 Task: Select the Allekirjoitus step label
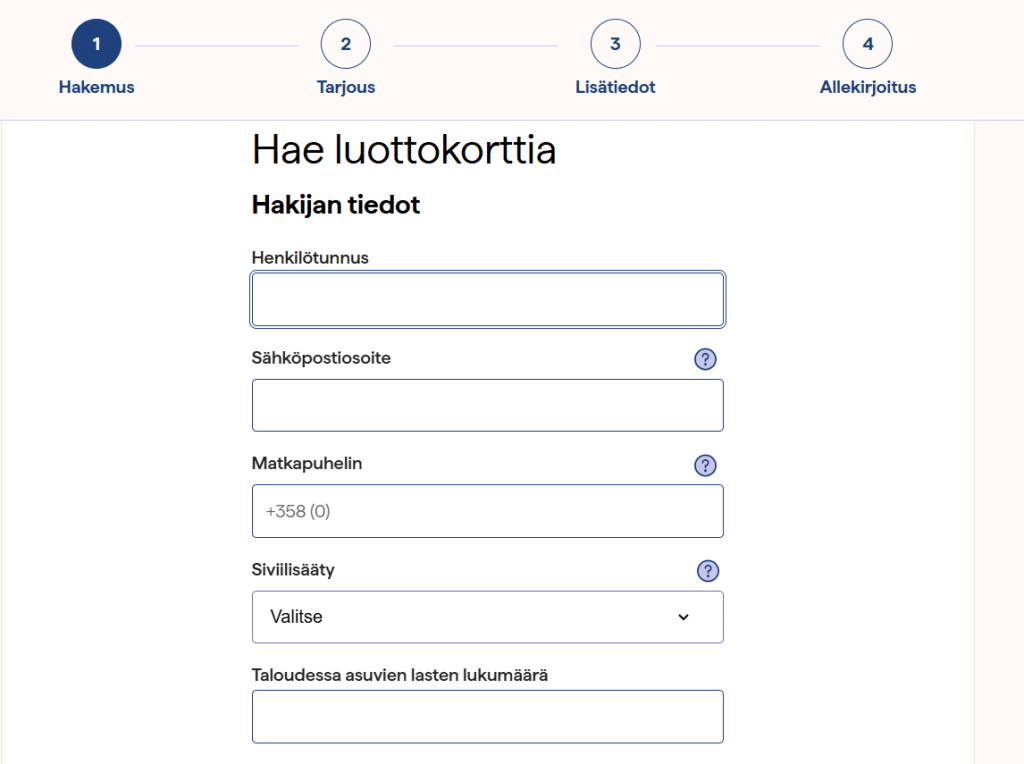[x=867, y=87]
